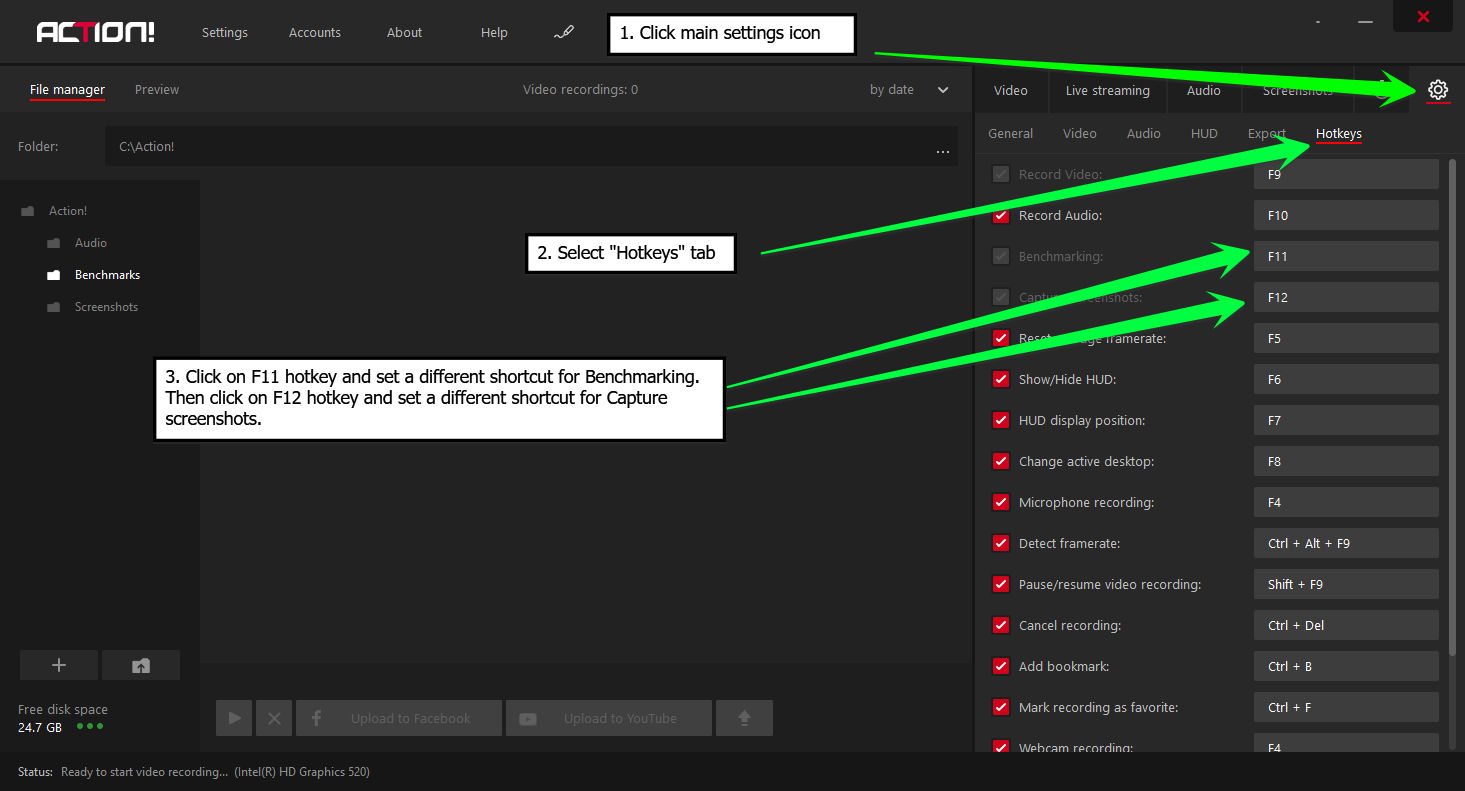Click the Ctrl + Del hotkey field
This screenshot has width=1465, height=791.
click(1346, 625)
